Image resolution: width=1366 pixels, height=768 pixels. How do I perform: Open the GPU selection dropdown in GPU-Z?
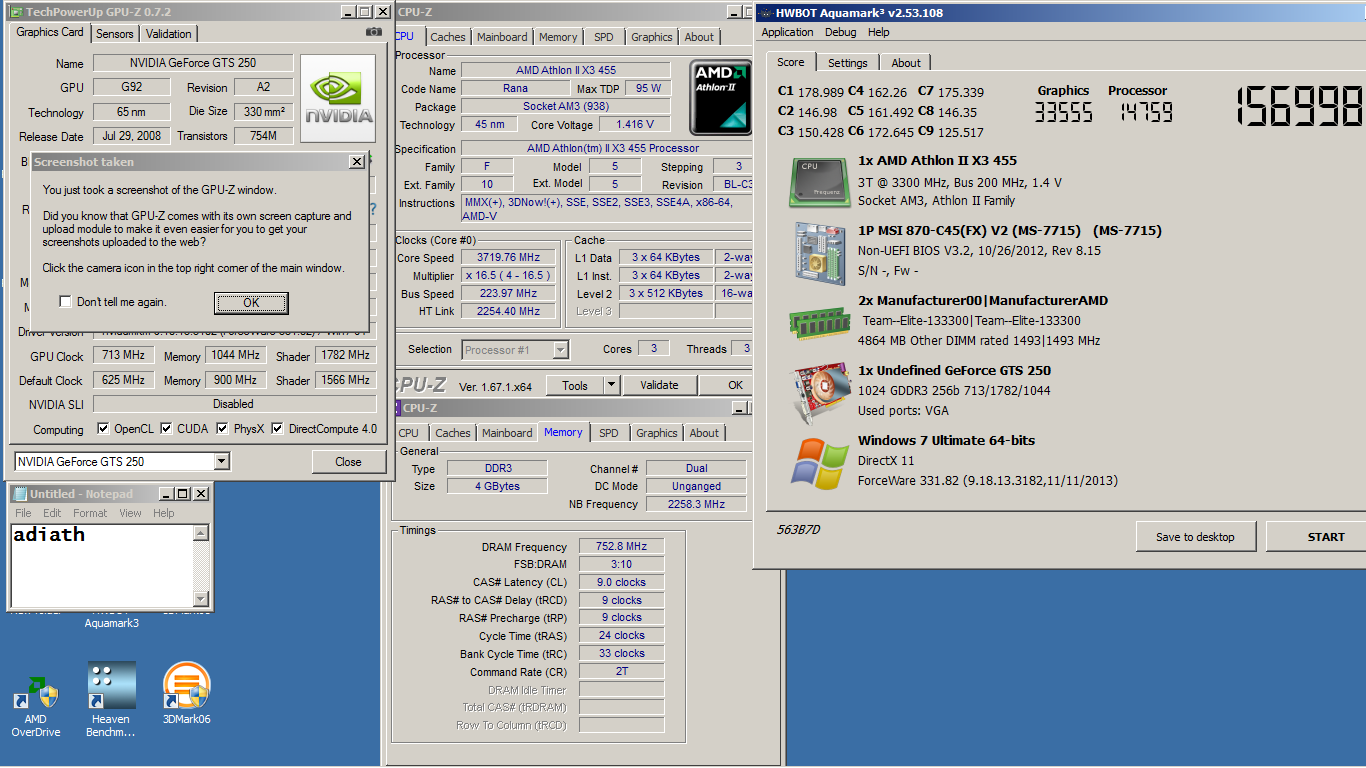tap(222, 461)
